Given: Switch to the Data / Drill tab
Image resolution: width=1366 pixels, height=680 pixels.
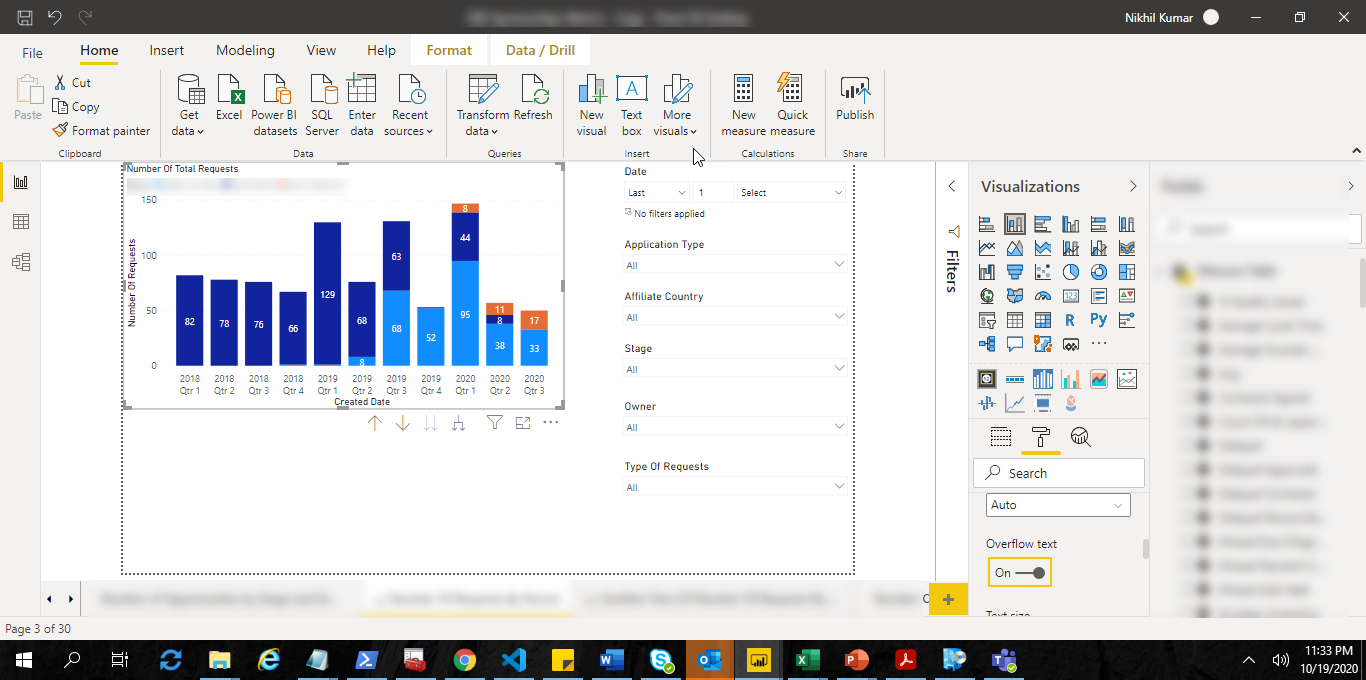Looking at the screenshot, I should click(x=540, y=51).
